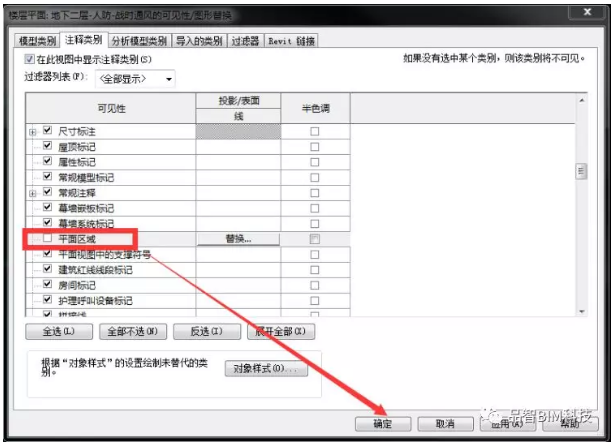This screenshot has height=448, width=616.
Task: Open the 过滤器 tab
Action: pyautogui.click(x=245, y=40)
